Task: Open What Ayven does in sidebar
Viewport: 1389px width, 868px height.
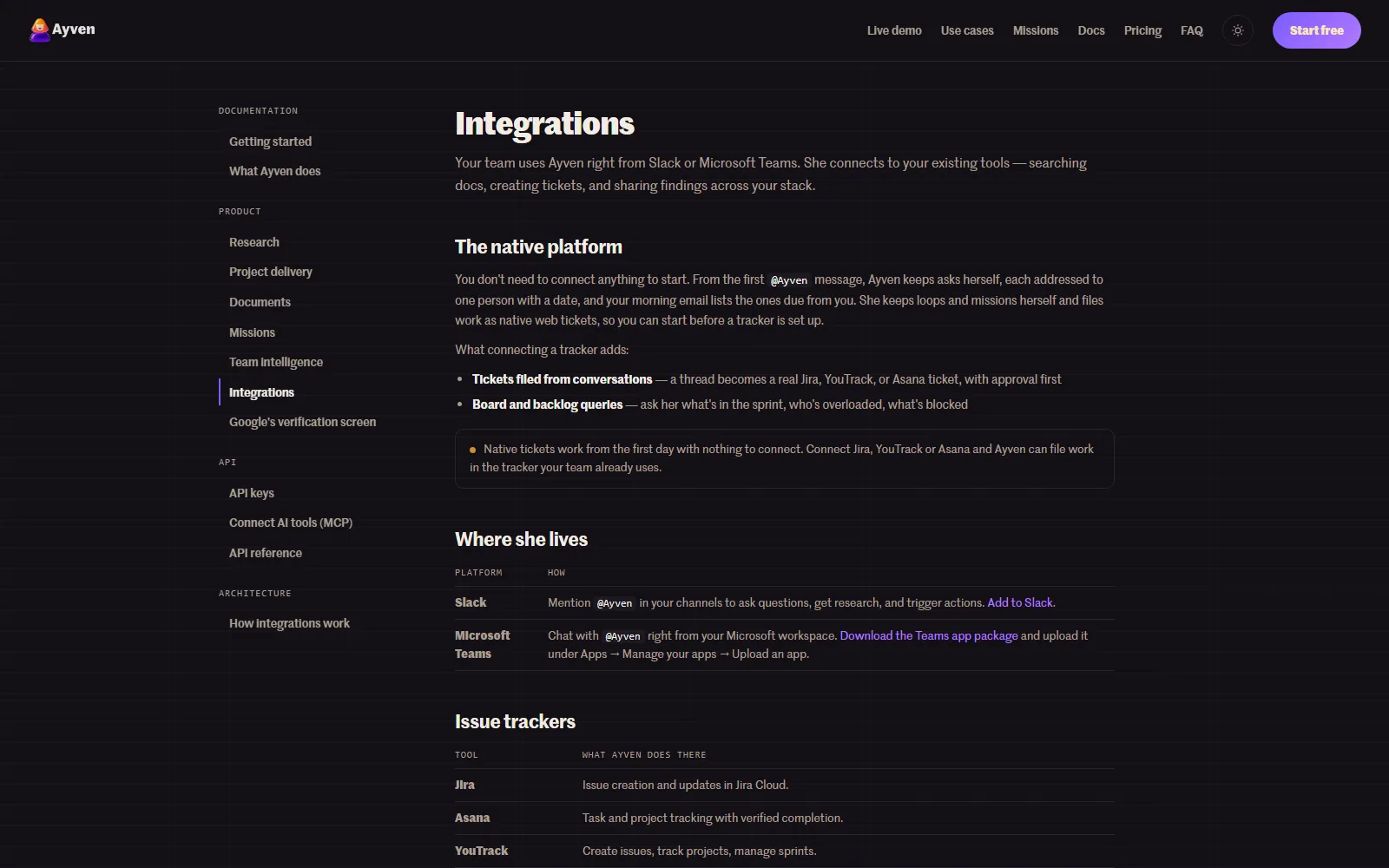Action: point(274,171)
